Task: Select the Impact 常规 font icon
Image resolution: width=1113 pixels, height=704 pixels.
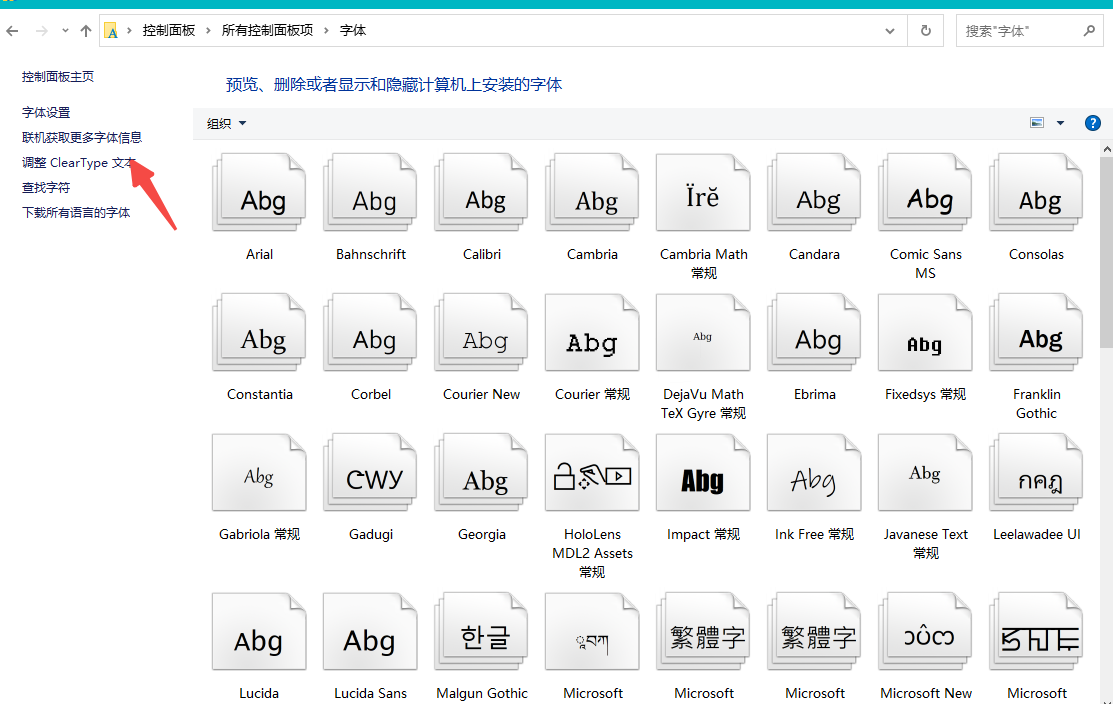Action: coord(703,473)
